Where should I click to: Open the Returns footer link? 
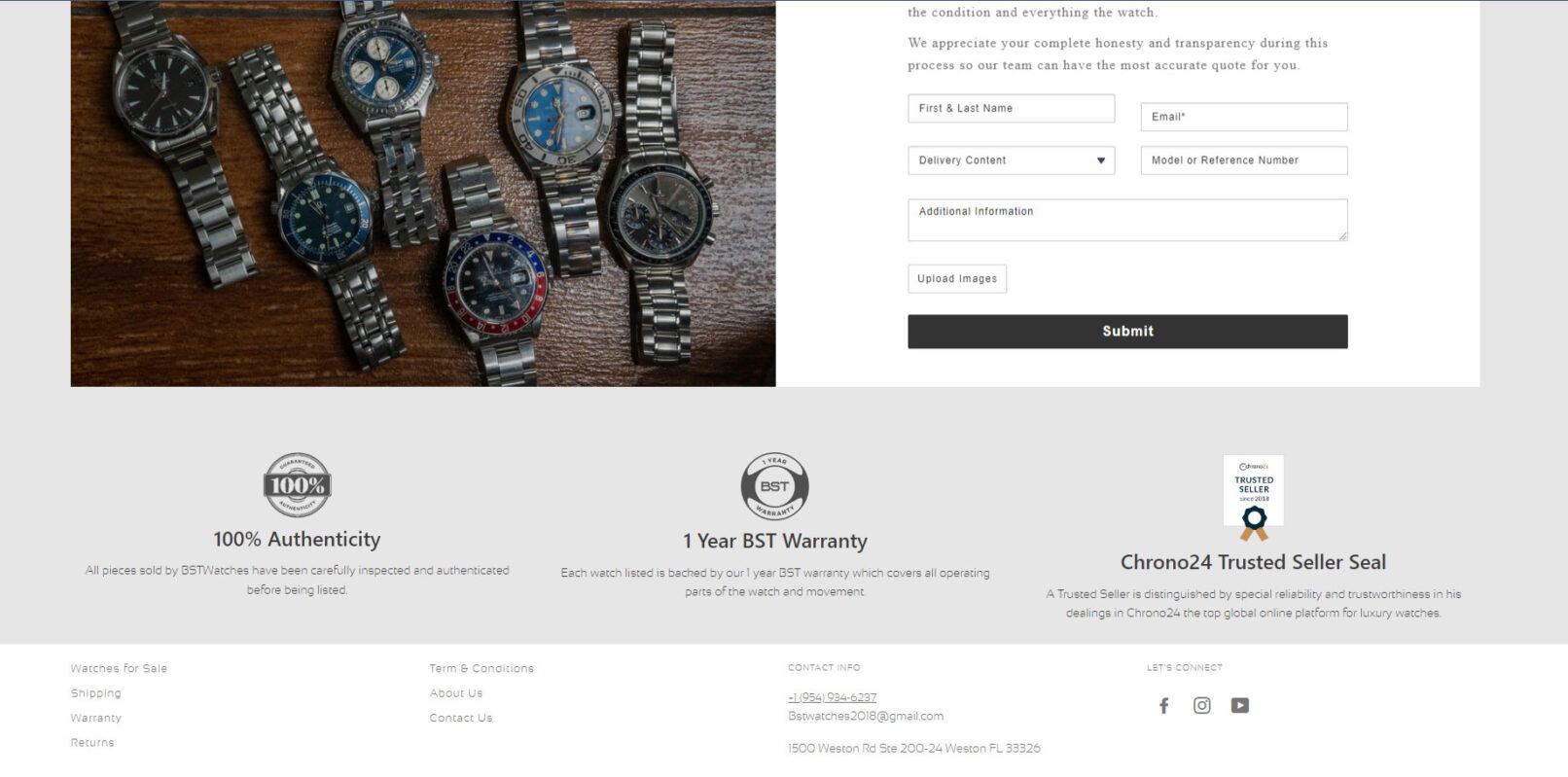(x=92, y=743)
